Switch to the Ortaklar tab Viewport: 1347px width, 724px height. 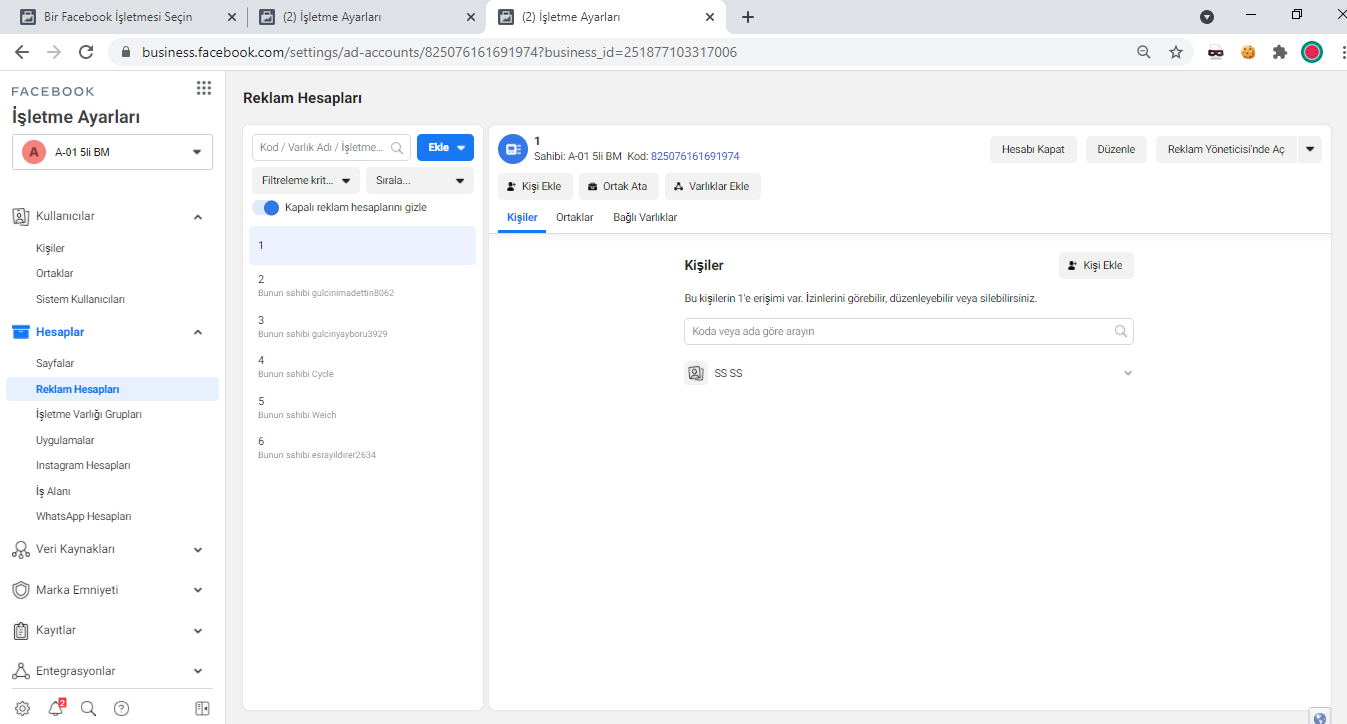point(575,217)
